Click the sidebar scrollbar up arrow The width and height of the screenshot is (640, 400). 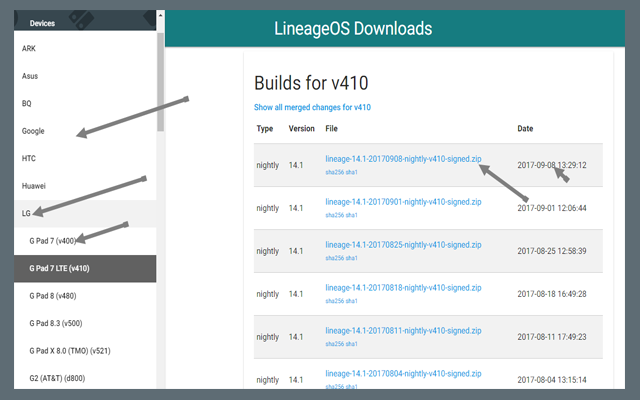click(x=160, y=14)
